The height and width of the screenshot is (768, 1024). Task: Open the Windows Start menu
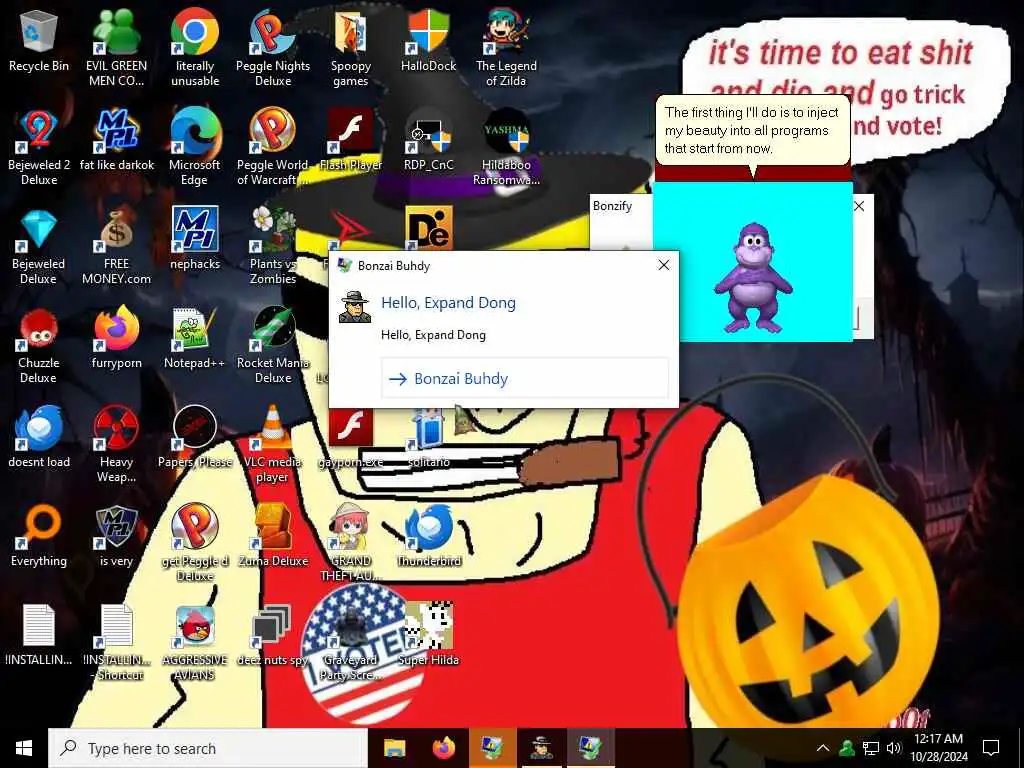coord(24,748)
